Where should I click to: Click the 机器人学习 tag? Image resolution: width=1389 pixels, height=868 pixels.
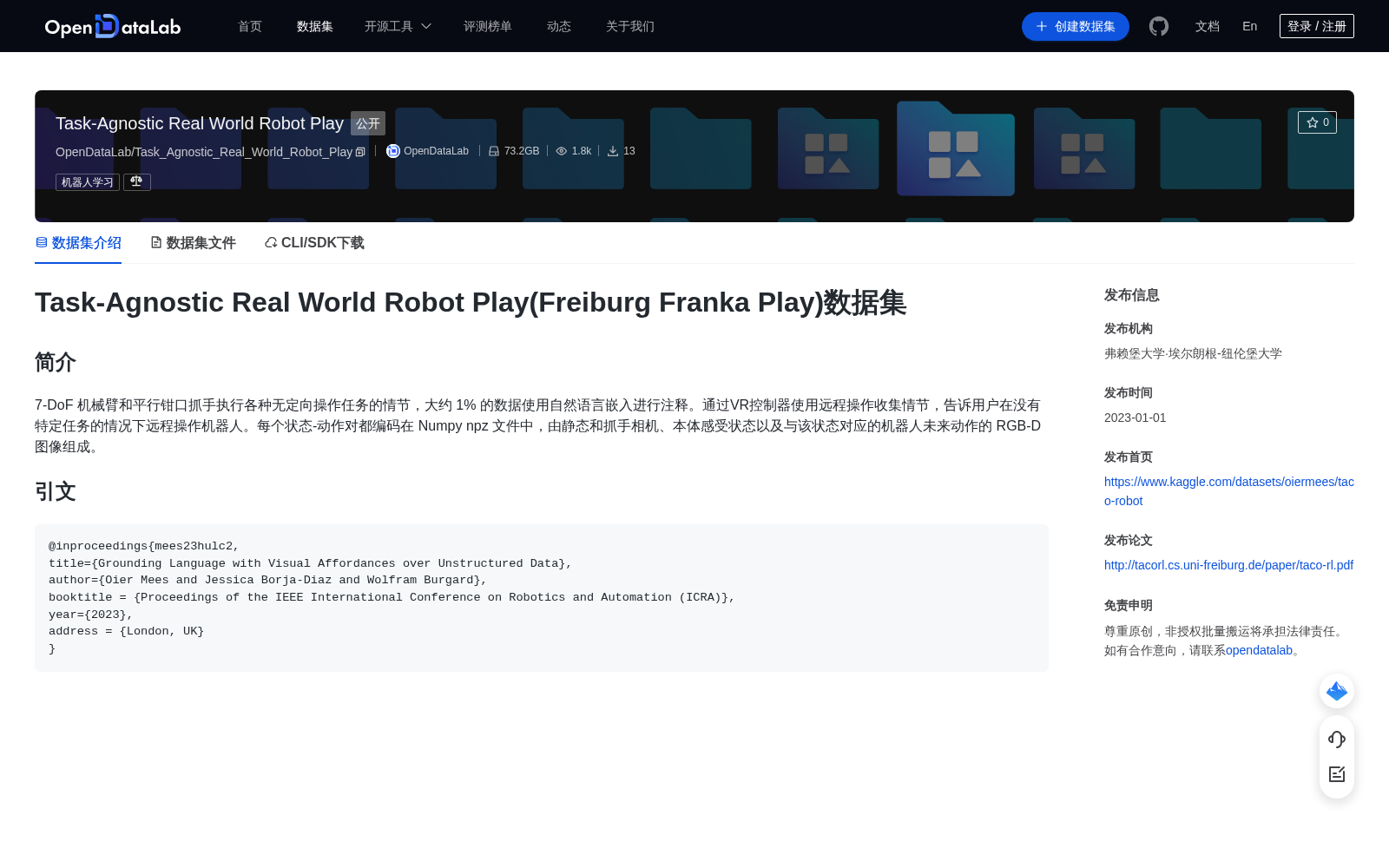88,182
